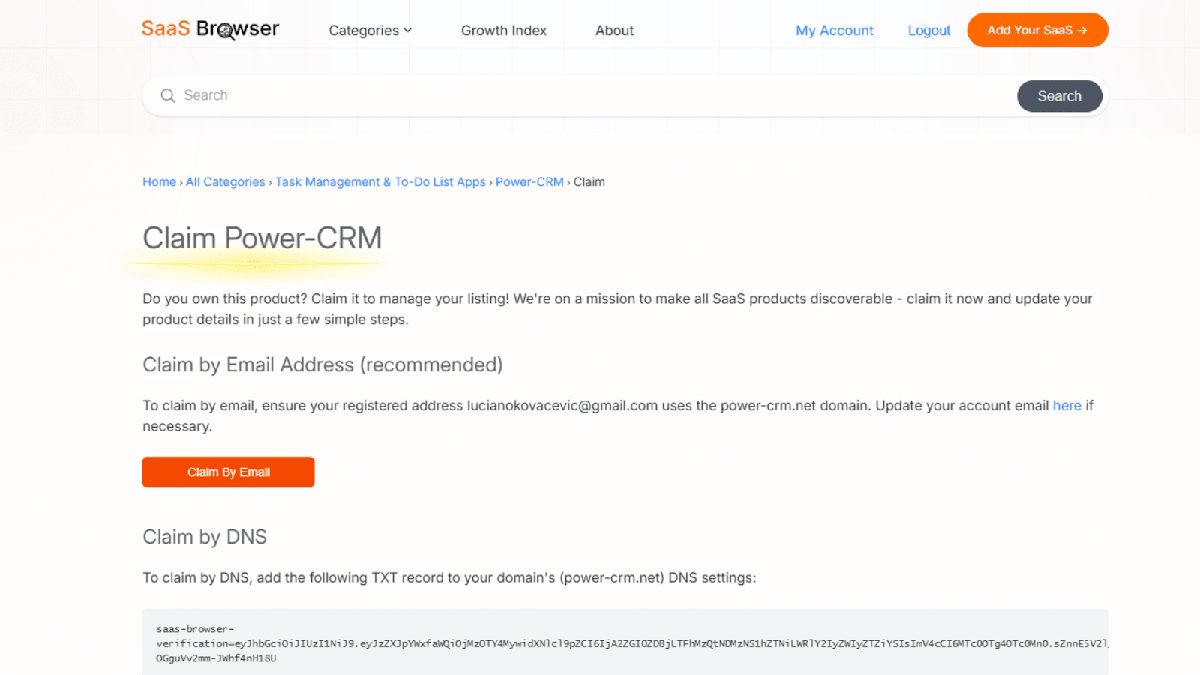Click the Claim Power-CRM page heading
Screen dimensions: 1200x675
262,238
